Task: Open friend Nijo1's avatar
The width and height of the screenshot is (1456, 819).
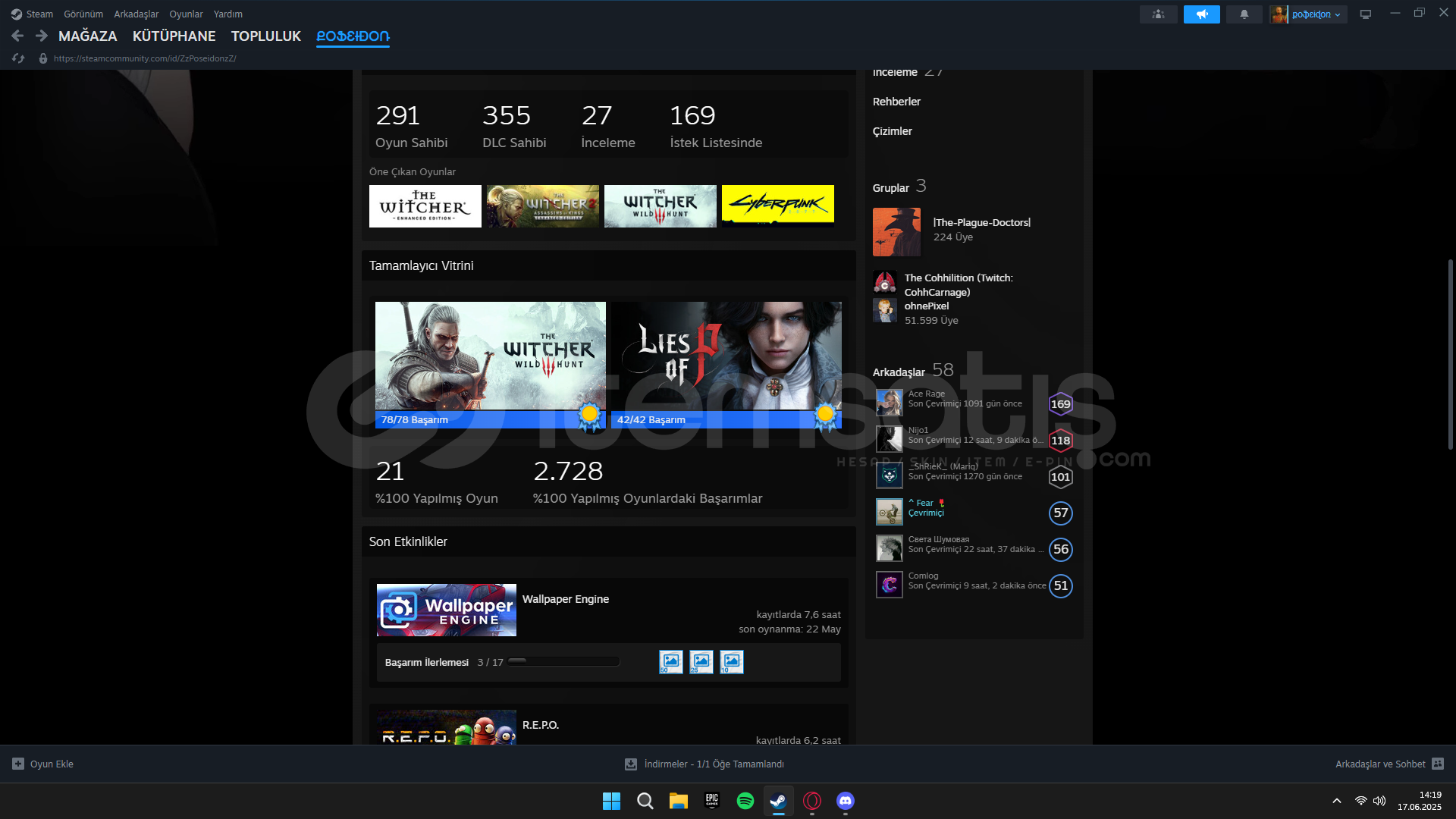Action: point(890,439)
